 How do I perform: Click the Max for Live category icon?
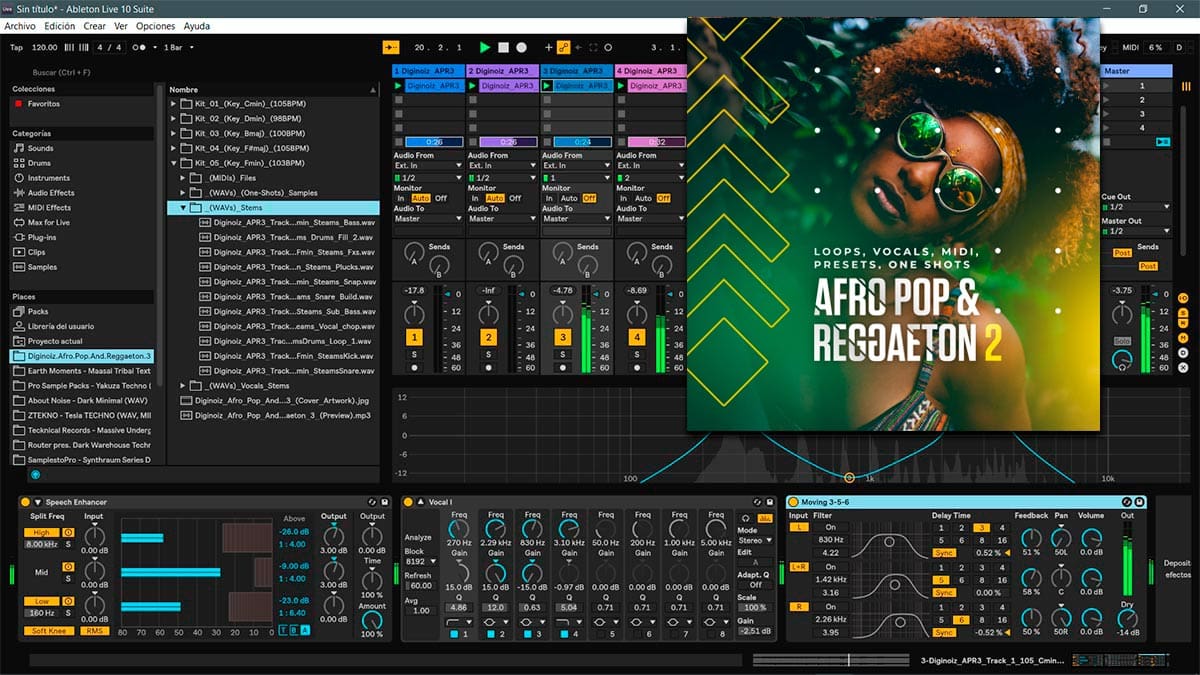[x=19, y=222]
